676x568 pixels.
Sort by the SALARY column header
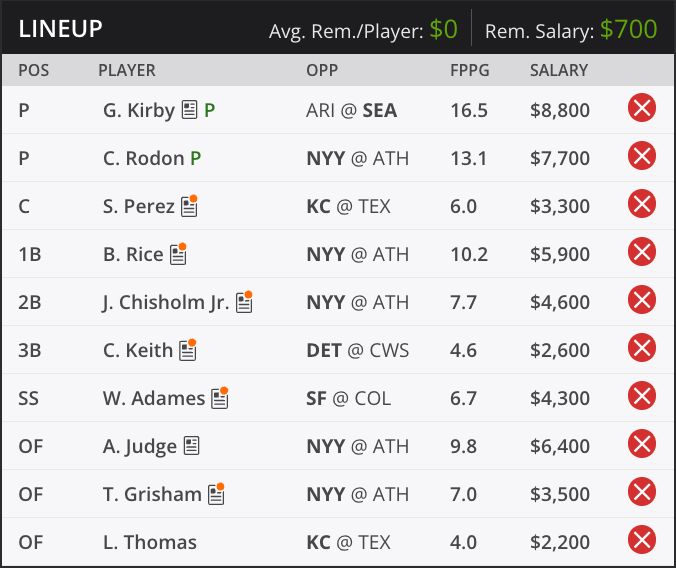tap(559, 70)
